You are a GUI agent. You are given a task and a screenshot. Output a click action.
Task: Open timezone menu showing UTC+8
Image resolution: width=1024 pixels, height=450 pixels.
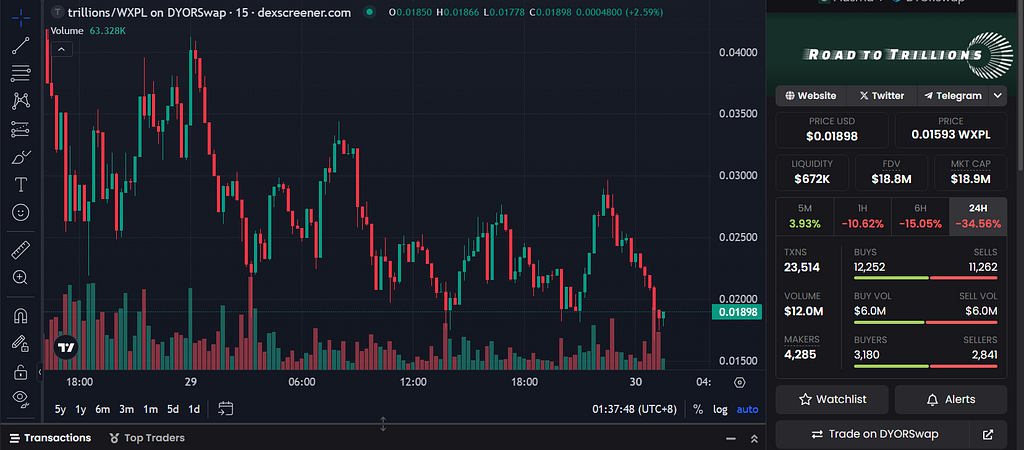(633, 410)
